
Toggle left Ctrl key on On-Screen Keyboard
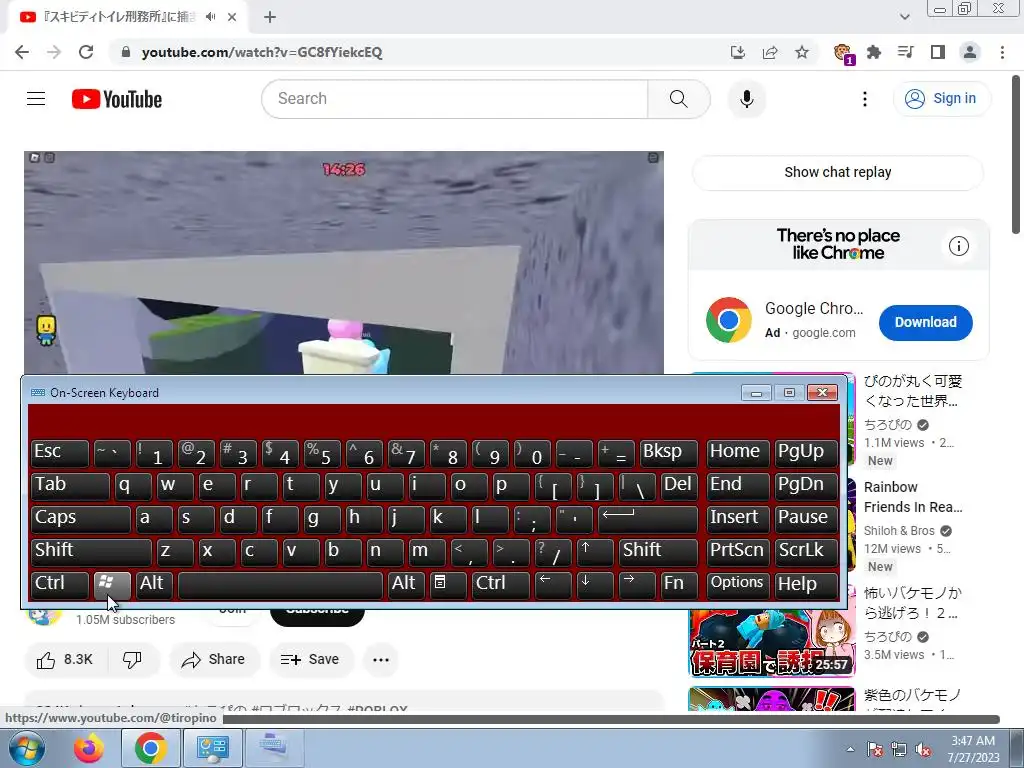coord(59,584)
